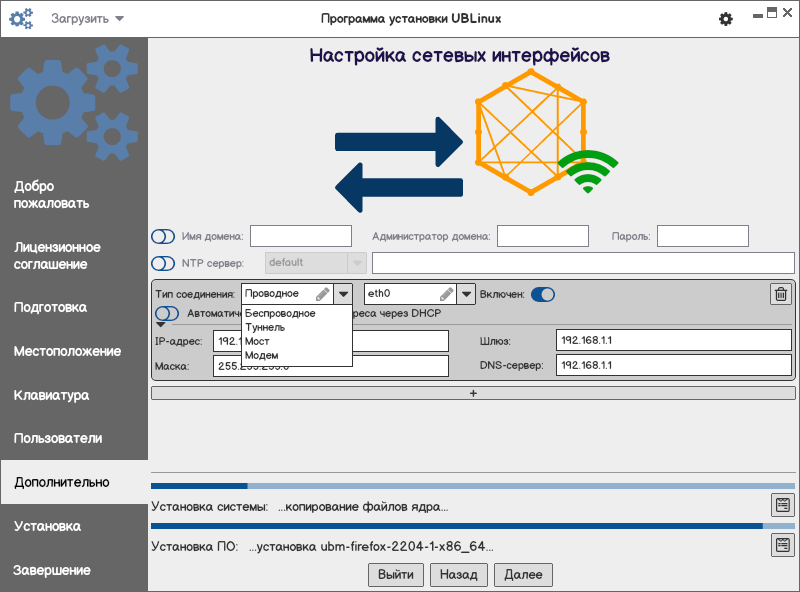Focus the NTP server address field
This screenshot has width=800, height=592.
(583, 263)
